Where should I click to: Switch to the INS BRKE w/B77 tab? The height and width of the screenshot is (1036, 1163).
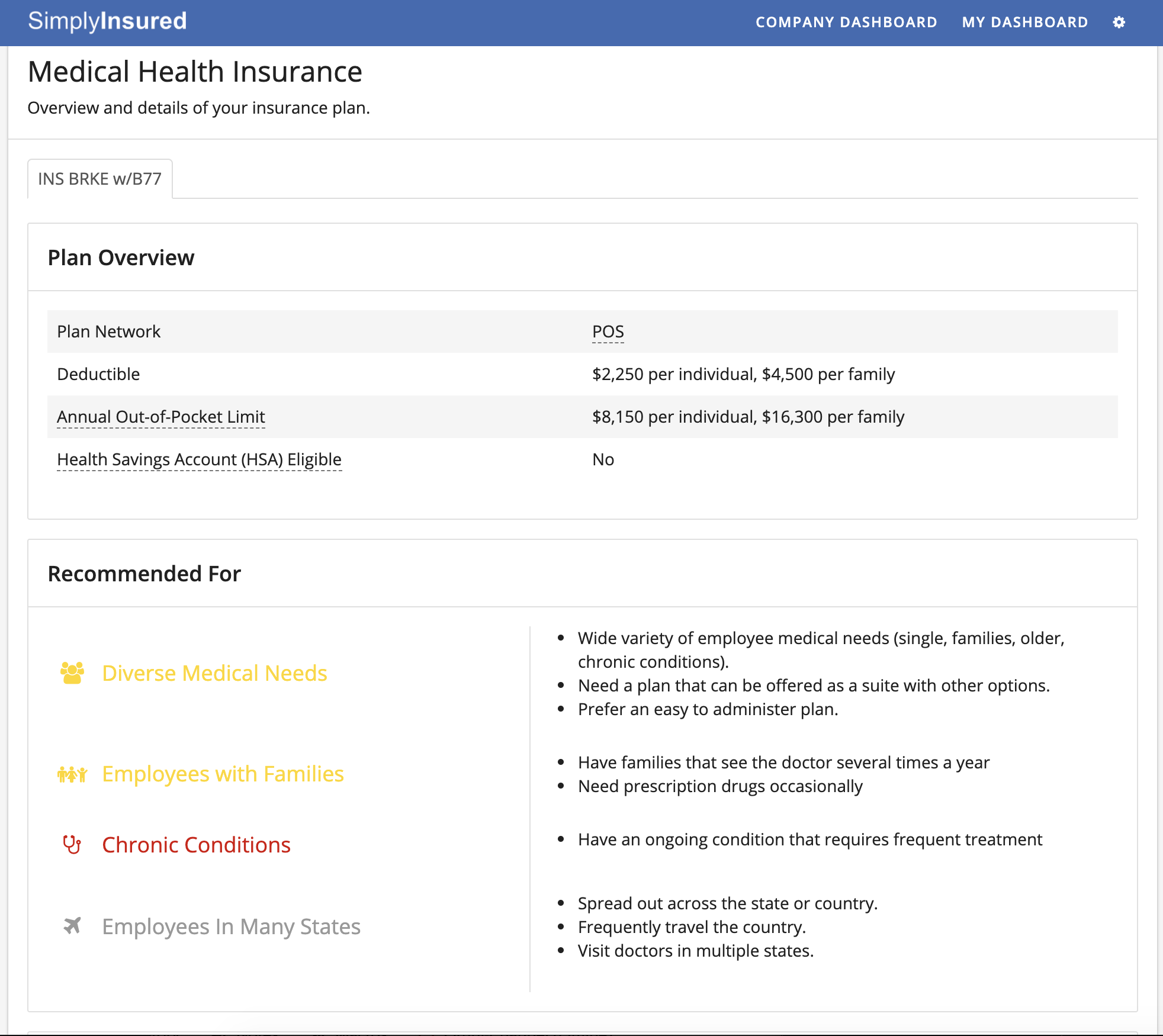click(99, 178)
